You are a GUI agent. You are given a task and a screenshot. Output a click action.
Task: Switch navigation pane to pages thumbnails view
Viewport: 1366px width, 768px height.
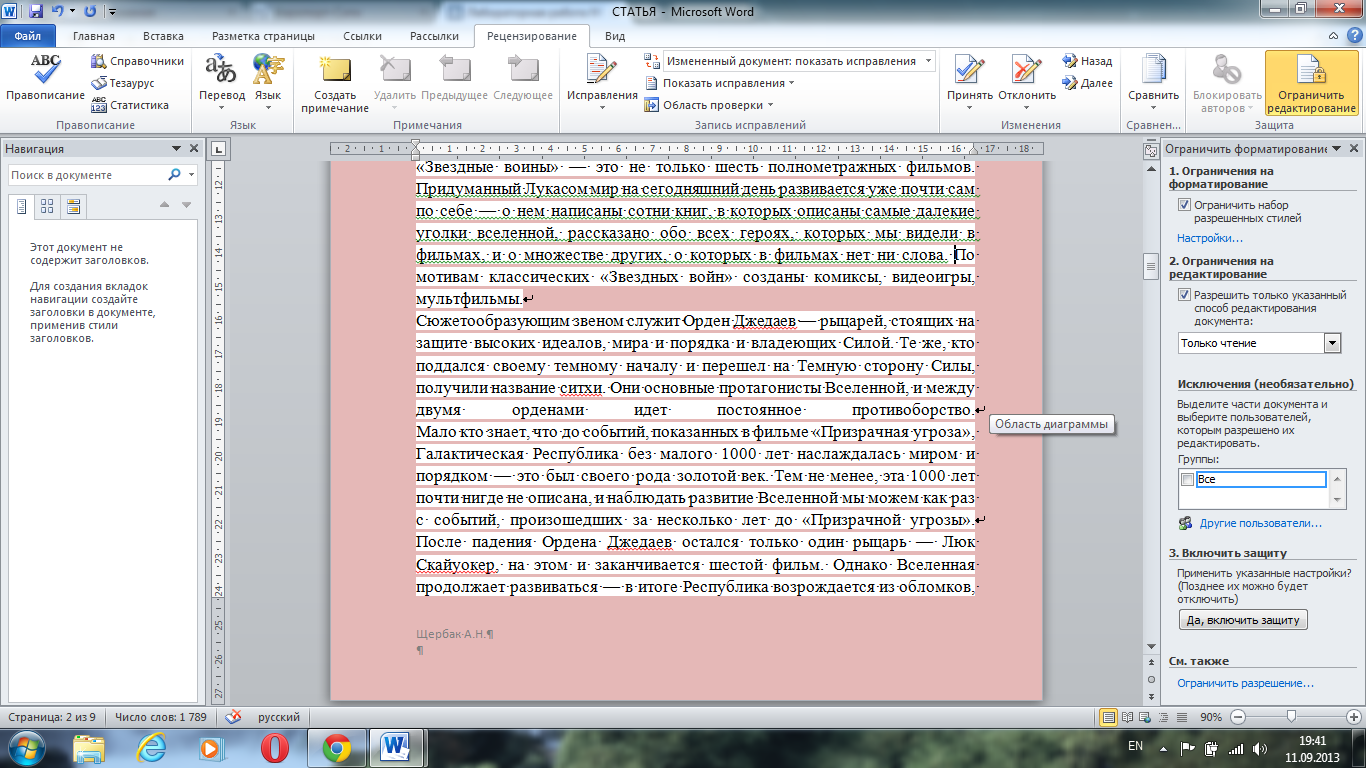(x=47, y=206)
